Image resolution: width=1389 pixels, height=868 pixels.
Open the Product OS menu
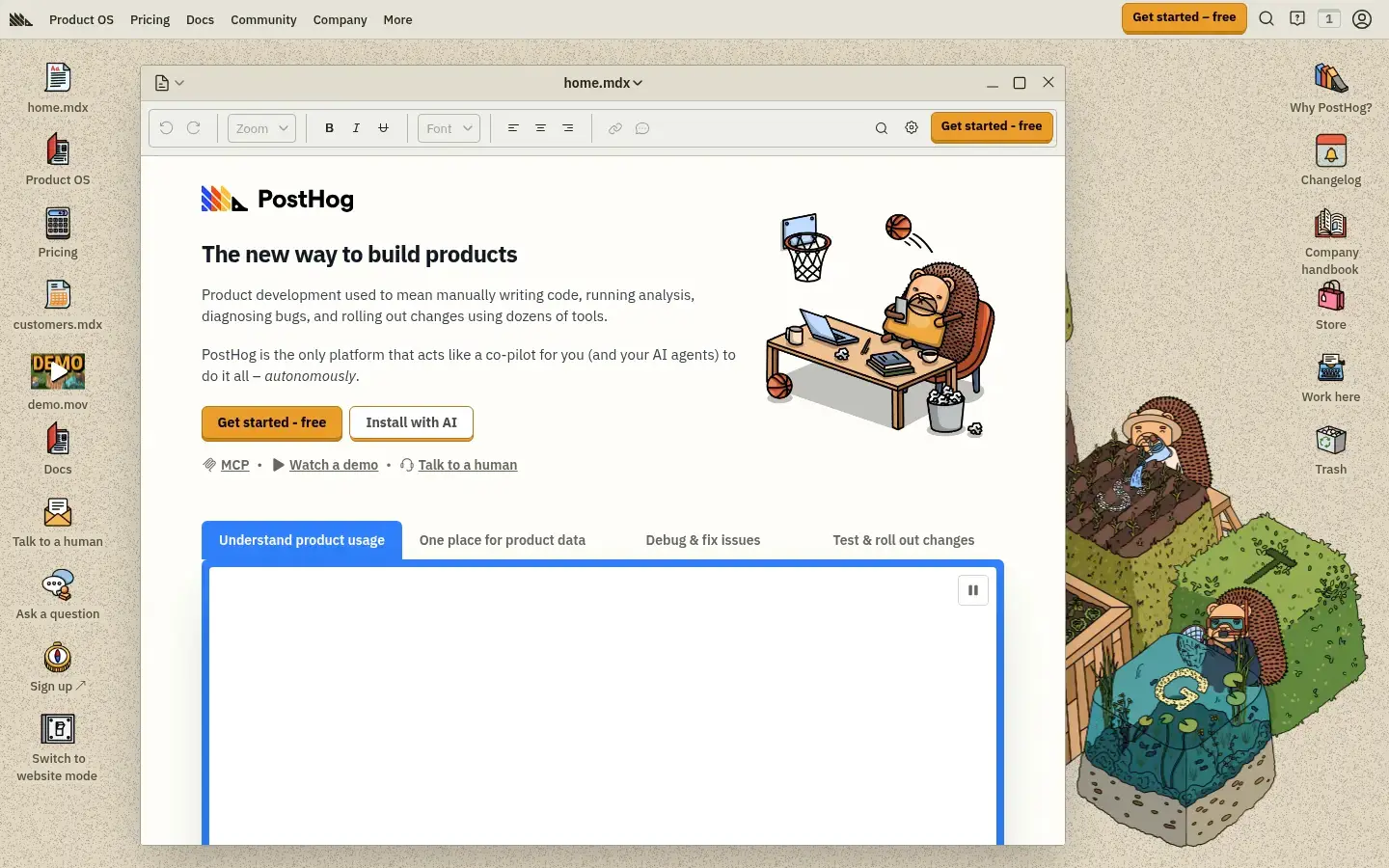[x=81, y=19]
